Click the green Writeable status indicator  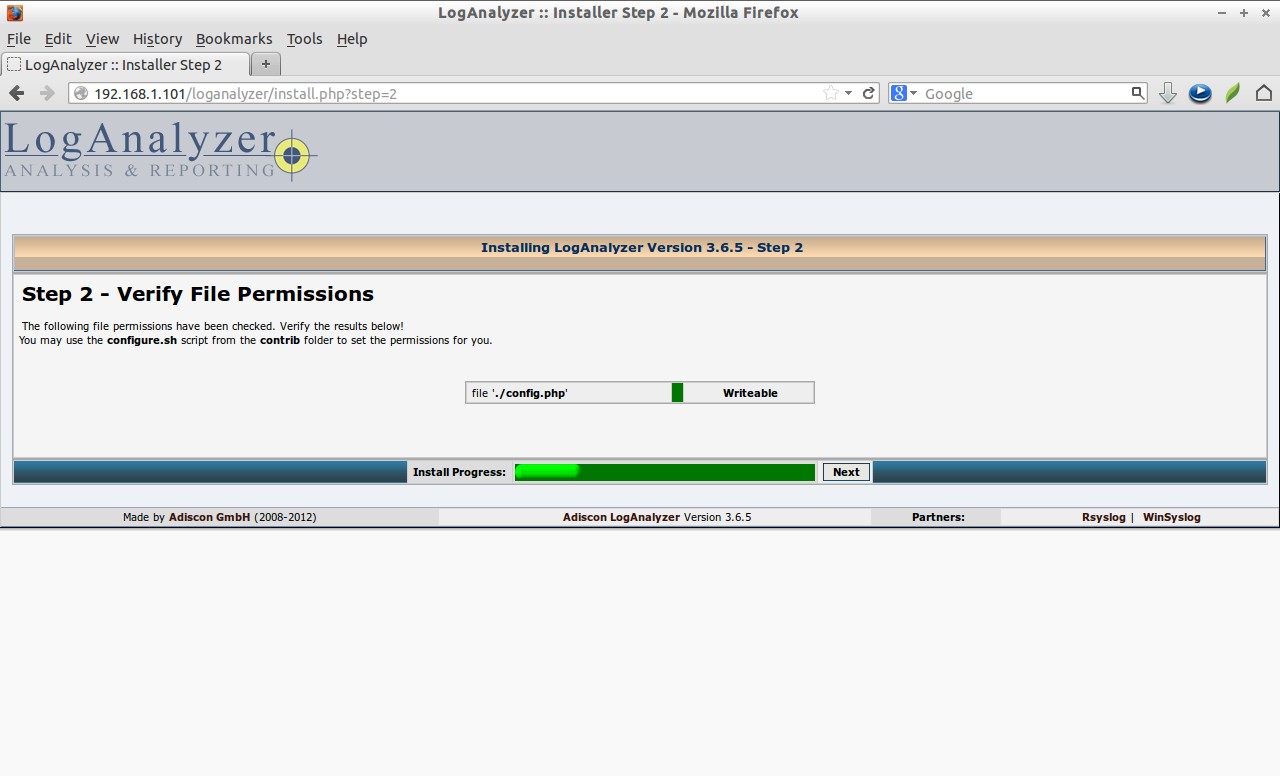(677, 393)
